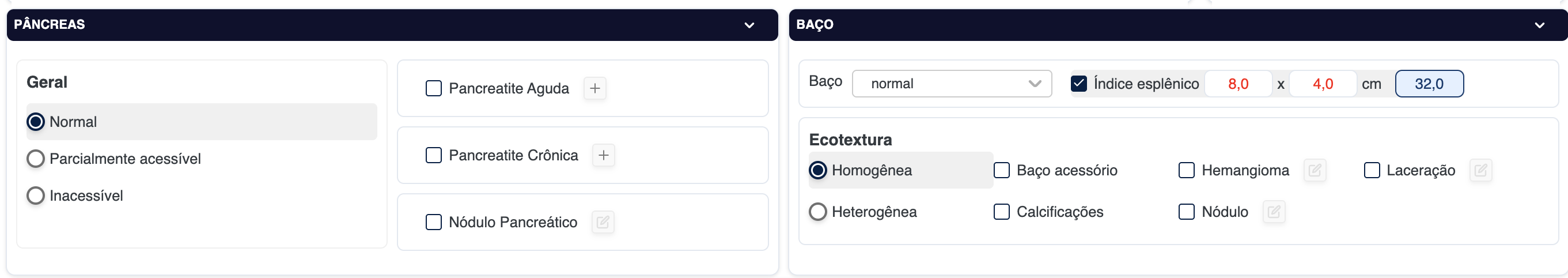The image size is (1568, 278).
Task: Click the splenic index result field 32,0
Action: (x=1429, y=84)
